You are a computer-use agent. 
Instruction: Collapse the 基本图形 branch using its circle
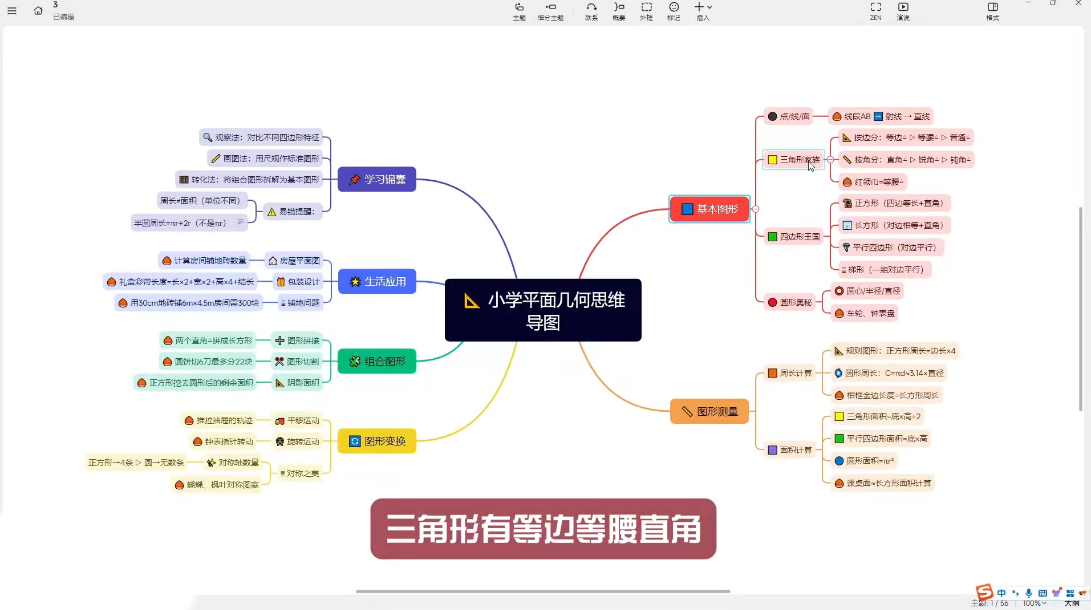coord(755,209)
